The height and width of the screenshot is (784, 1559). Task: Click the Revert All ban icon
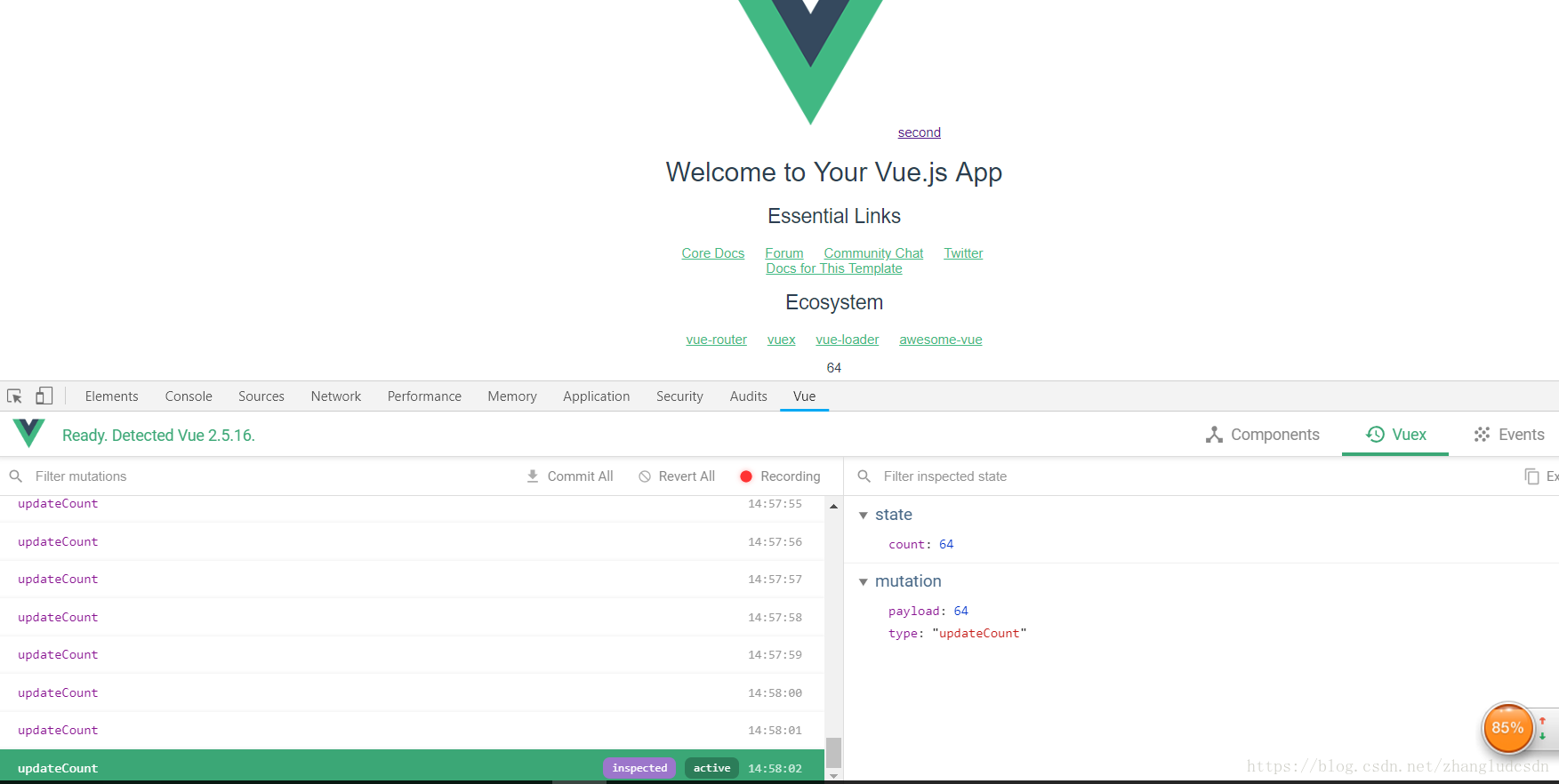[x=645, y=476]
